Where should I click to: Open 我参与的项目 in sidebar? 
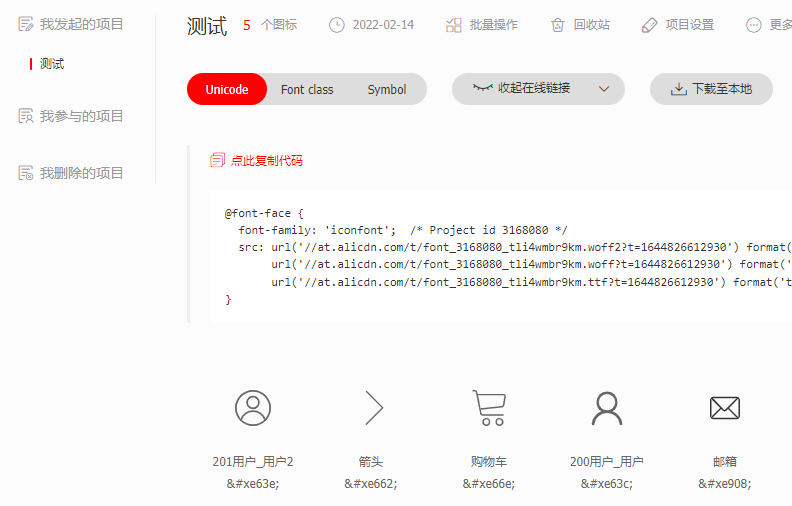tap(81, 116)
